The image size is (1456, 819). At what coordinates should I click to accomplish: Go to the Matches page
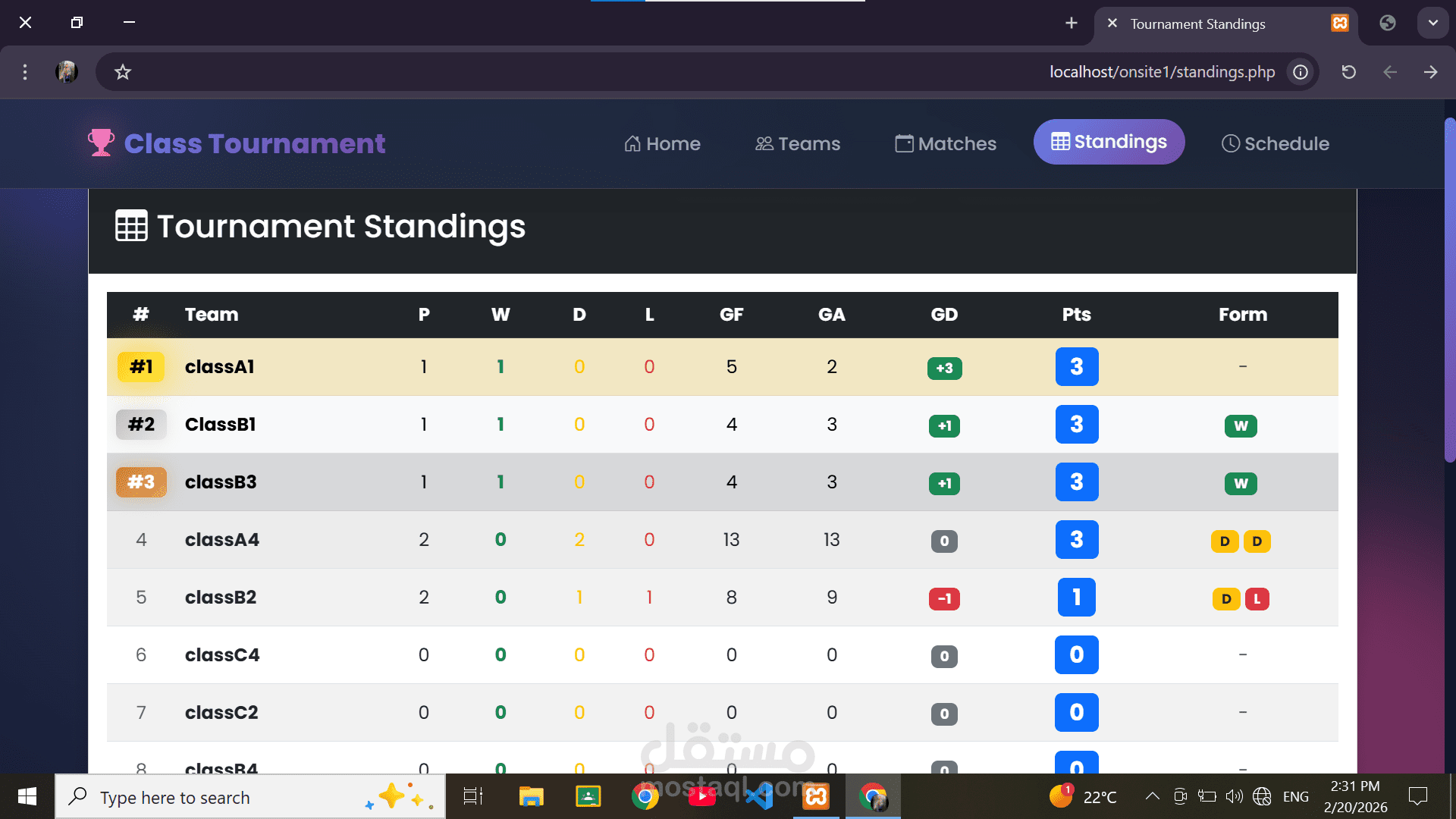tap(946, 143)
